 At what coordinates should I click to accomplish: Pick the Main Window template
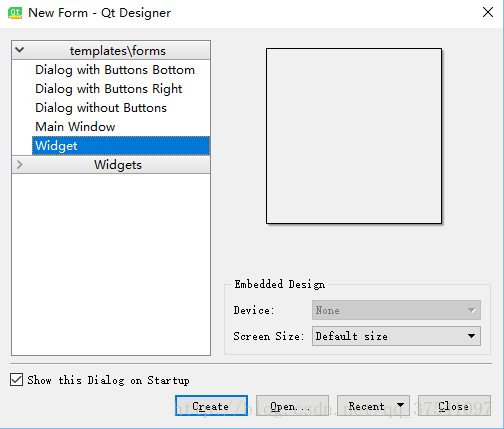[75, 127]
